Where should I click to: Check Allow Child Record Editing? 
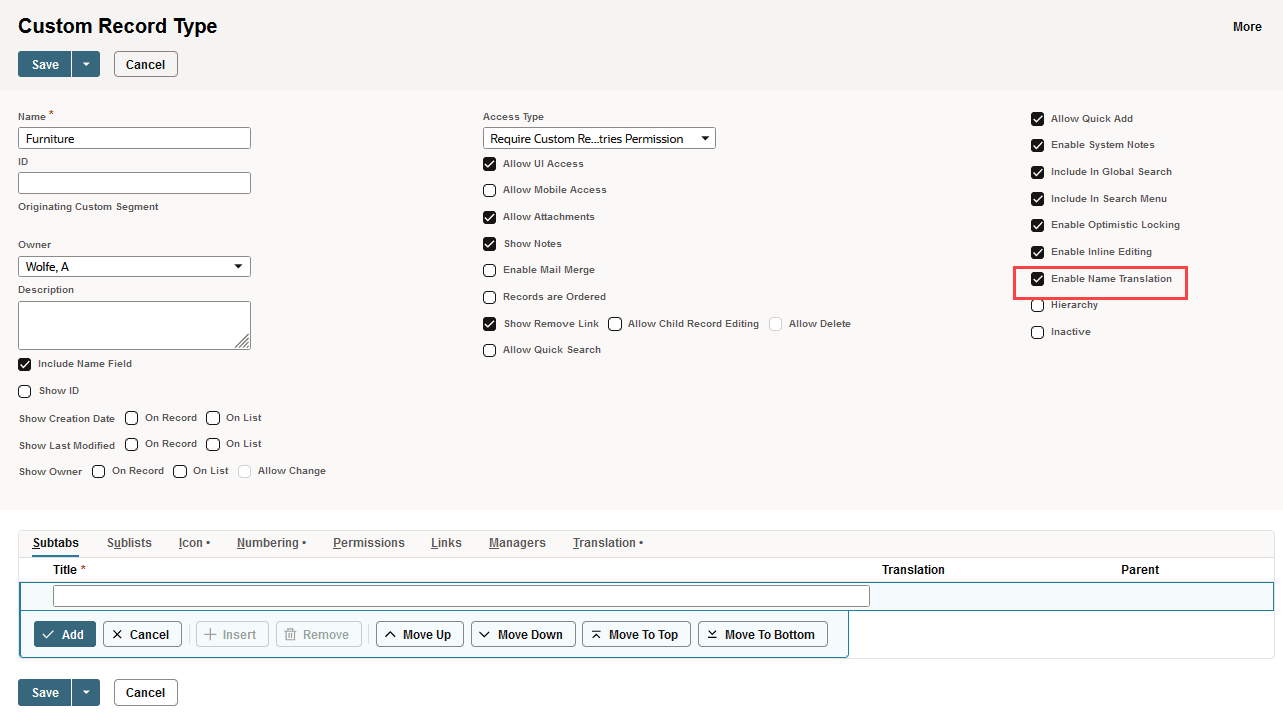click(615, 324)
